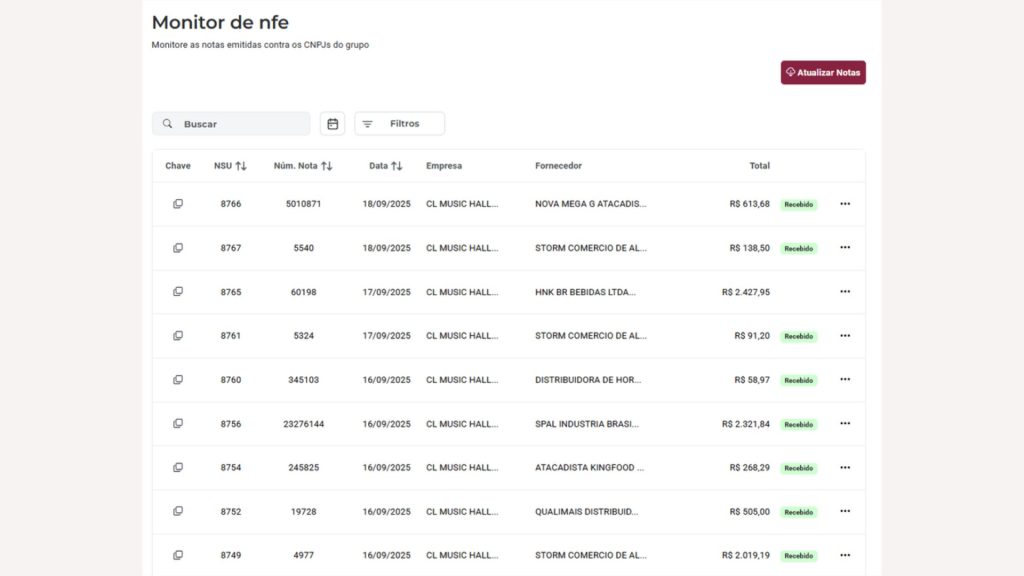1024x576 pixels.
Task: Open row options for QUALIMAIS DISTRIBUID
Action: 845,511
